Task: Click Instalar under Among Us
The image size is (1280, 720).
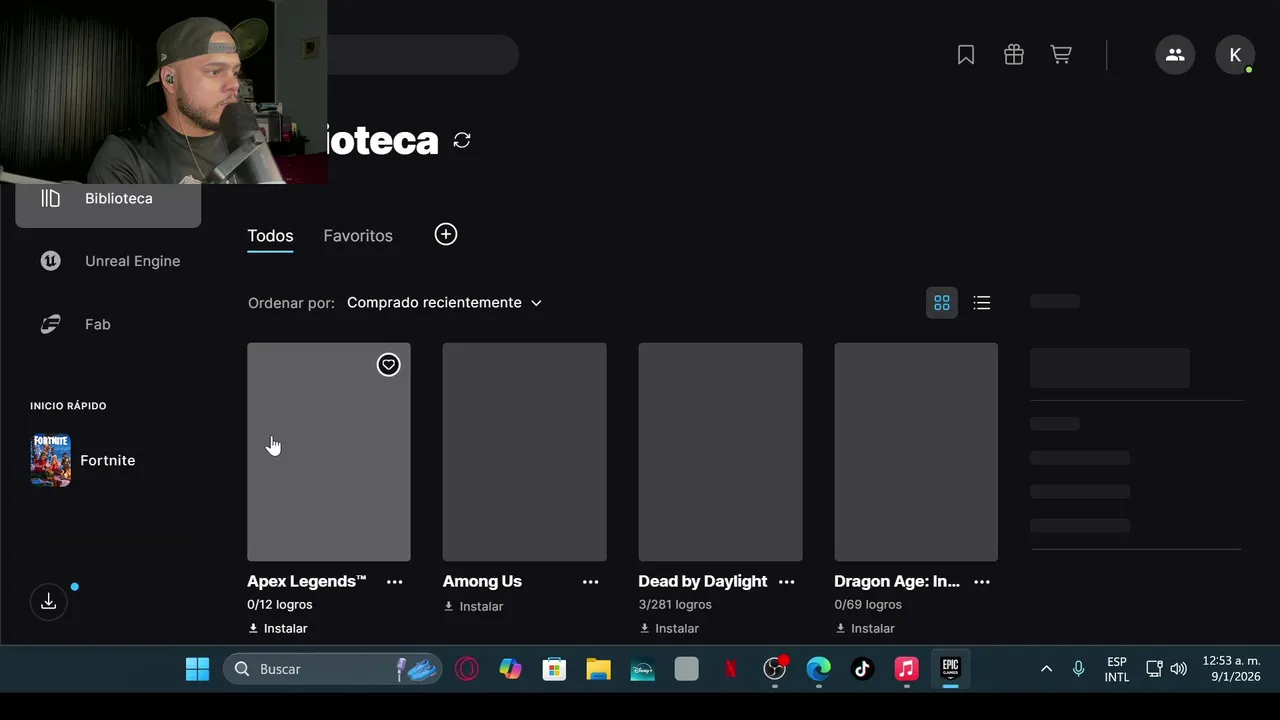Action: 474,606
